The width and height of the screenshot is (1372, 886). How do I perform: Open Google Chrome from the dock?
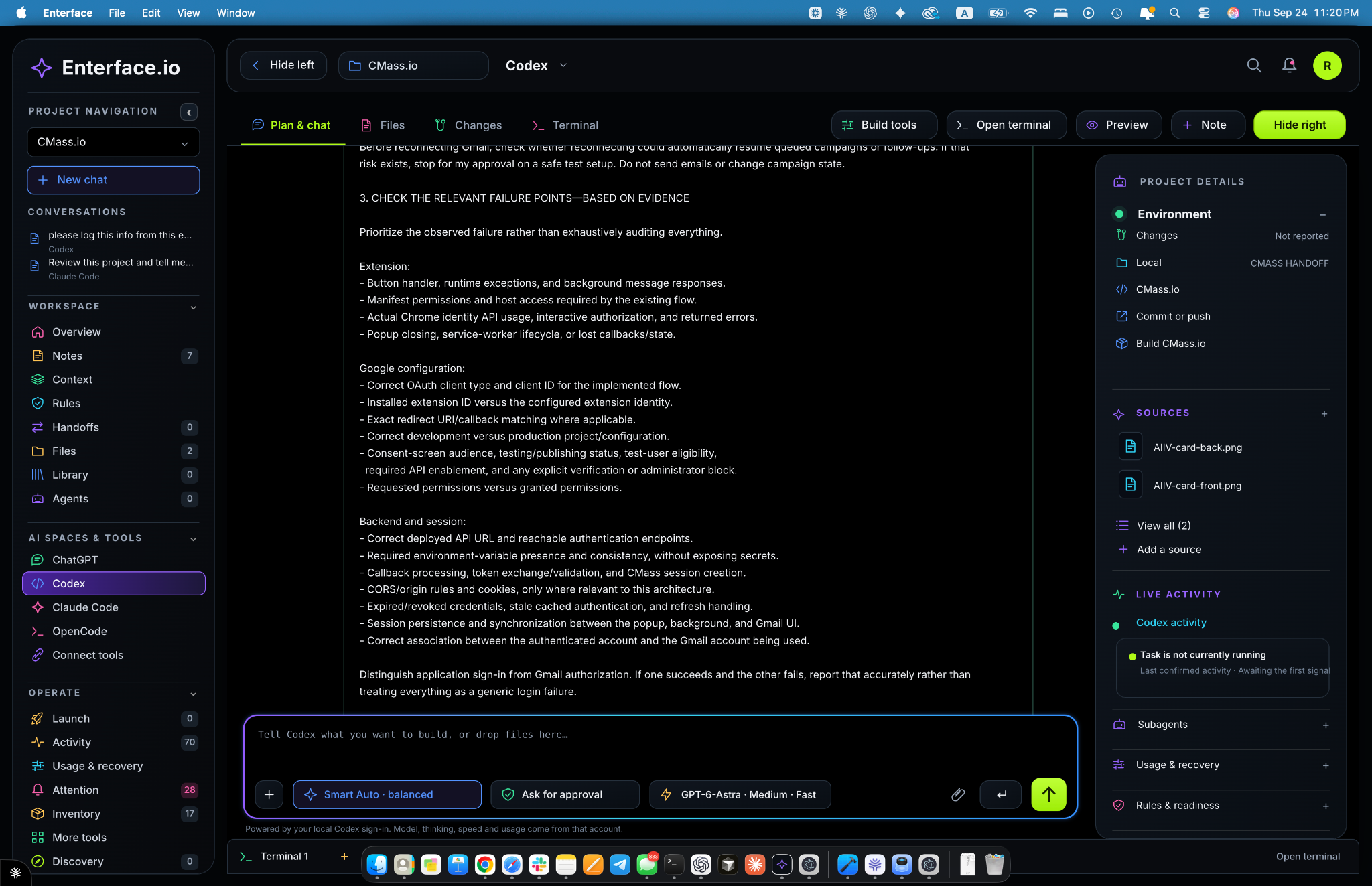(x=484, y=865)
